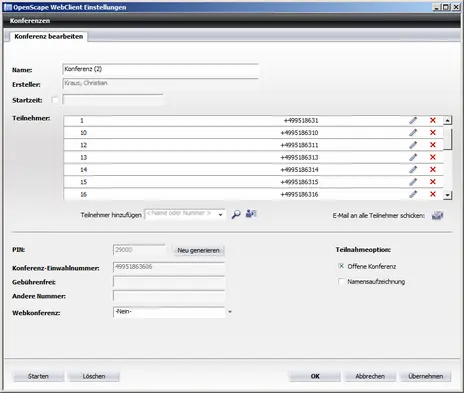464x393 pixels.
Task: Click the participant list scroll down arrow
Action: click(x=448, y=195)
